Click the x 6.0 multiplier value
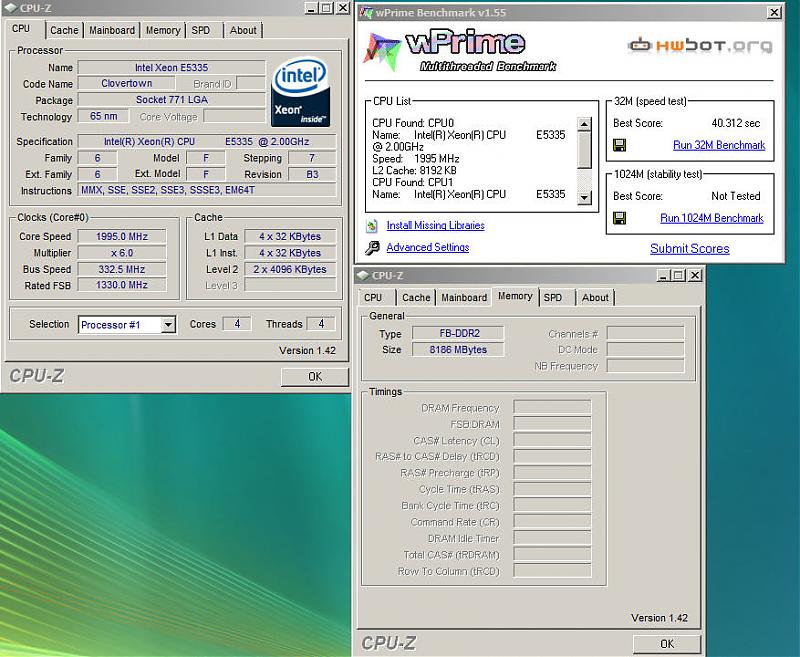Viewport: 800px width, 657px height. [122, 253]
